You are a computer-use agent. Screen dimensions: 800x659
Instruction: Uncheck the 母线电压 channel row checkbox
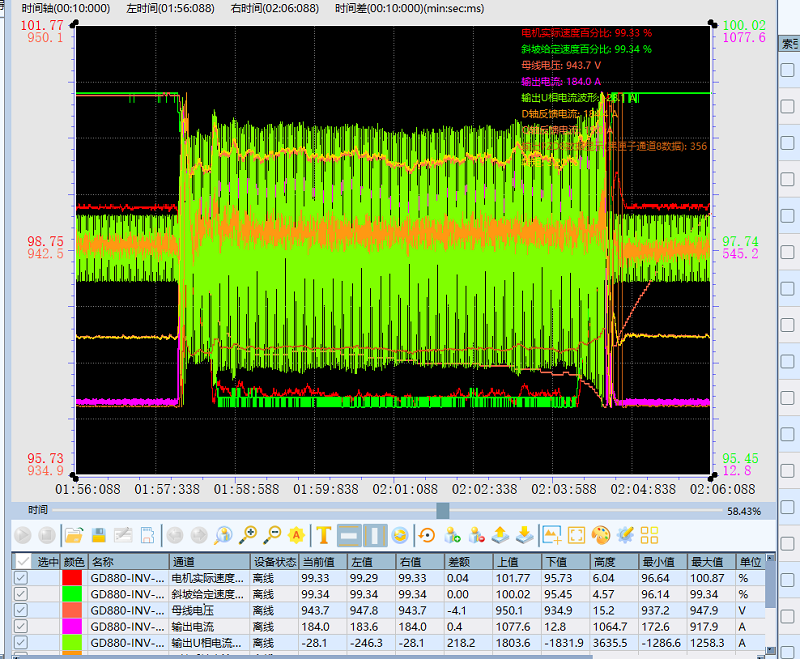(x=21, y=610)
